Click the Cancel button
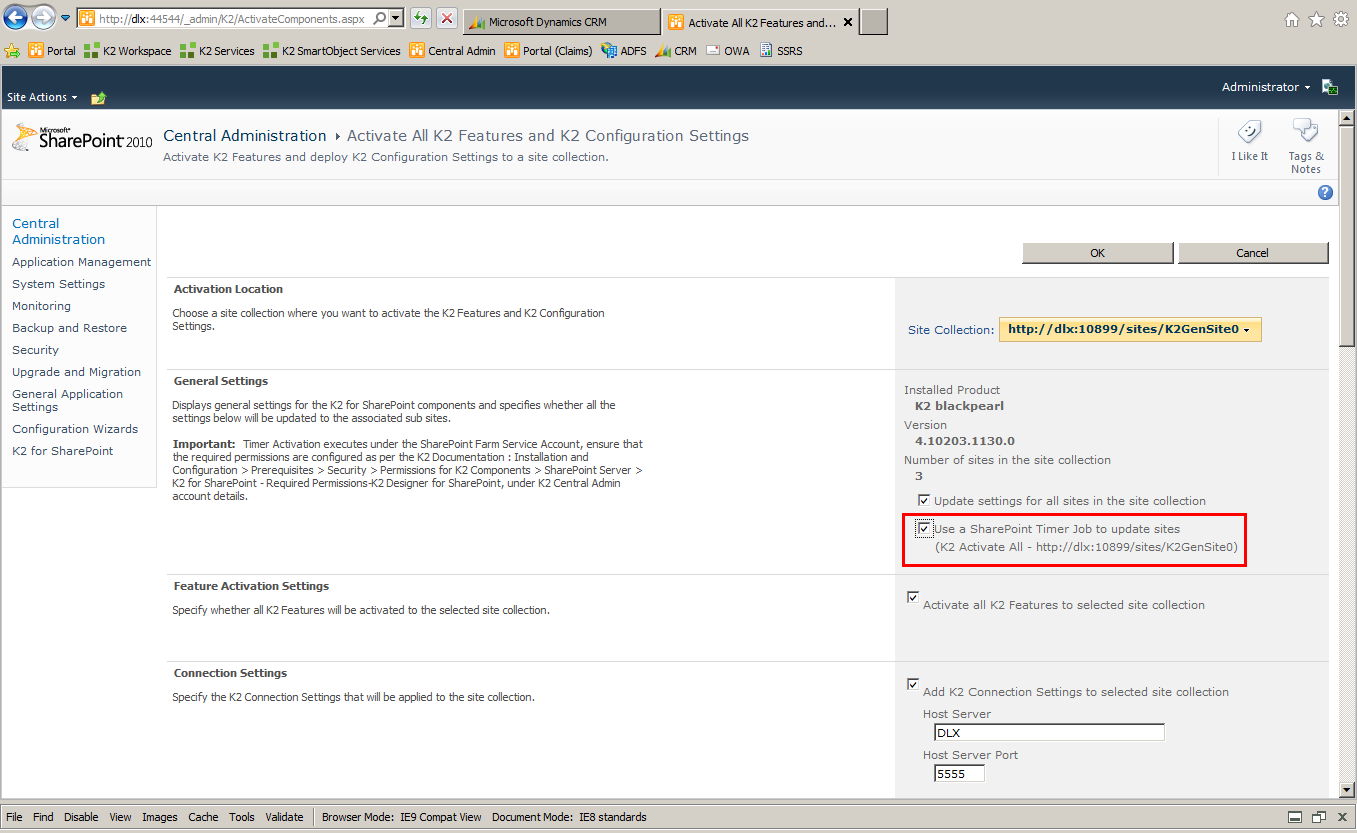 [1252, 253]
